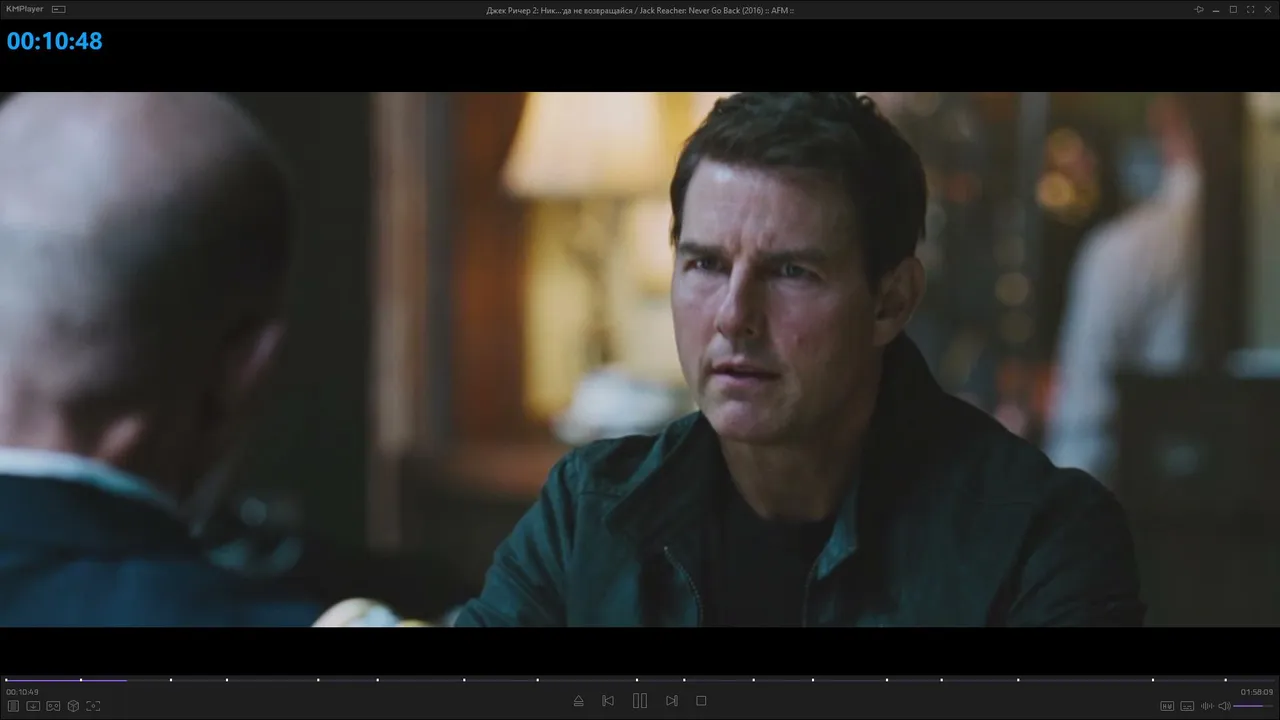Click the total duration 01:58:09 label
This screenshot has height=720, width=1280.
pos(1257,692)
